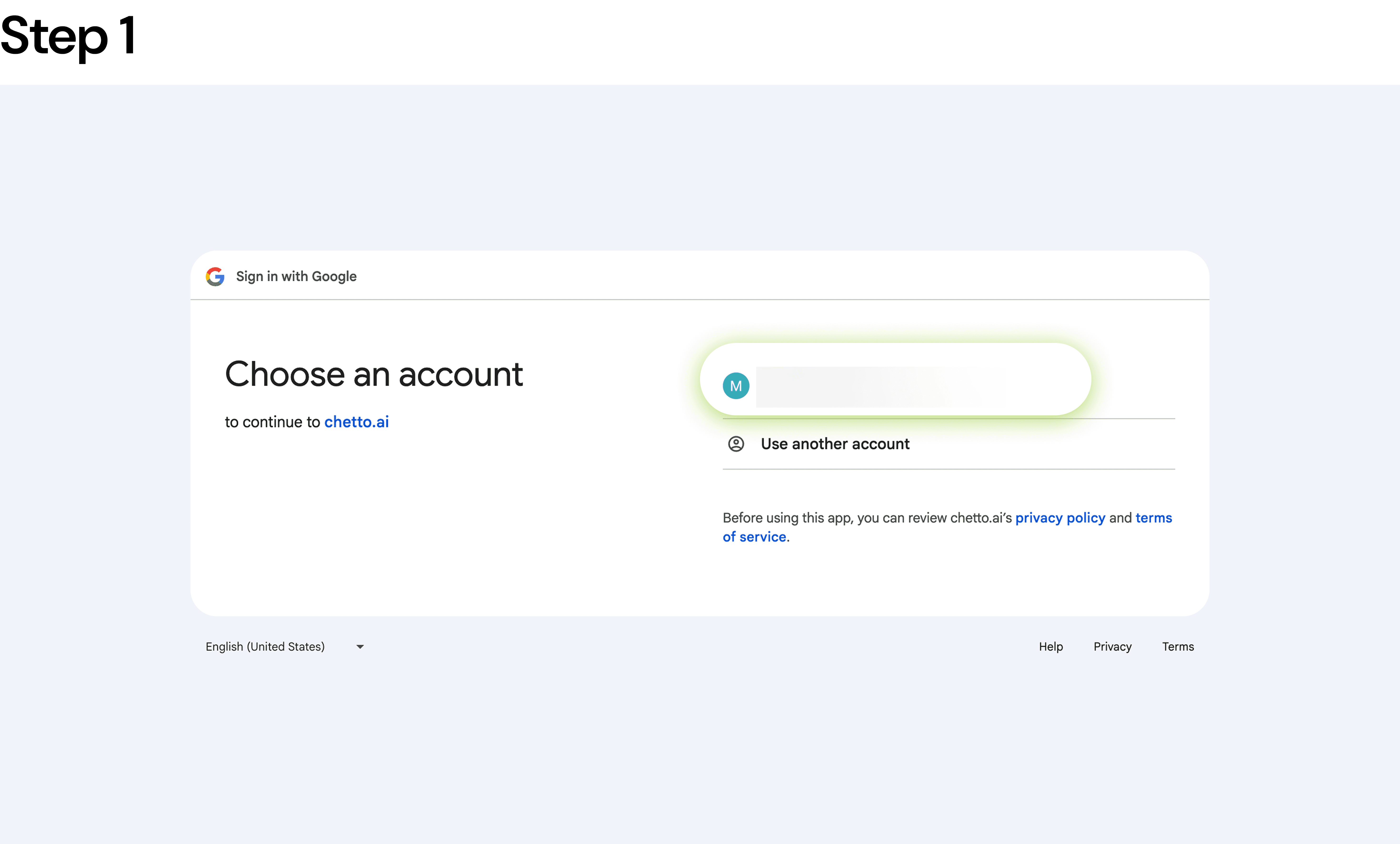Image resolution: width=1400 pixels, height=844 pixels.
Task: Click the Google G logo
Action: coord(215,277)
